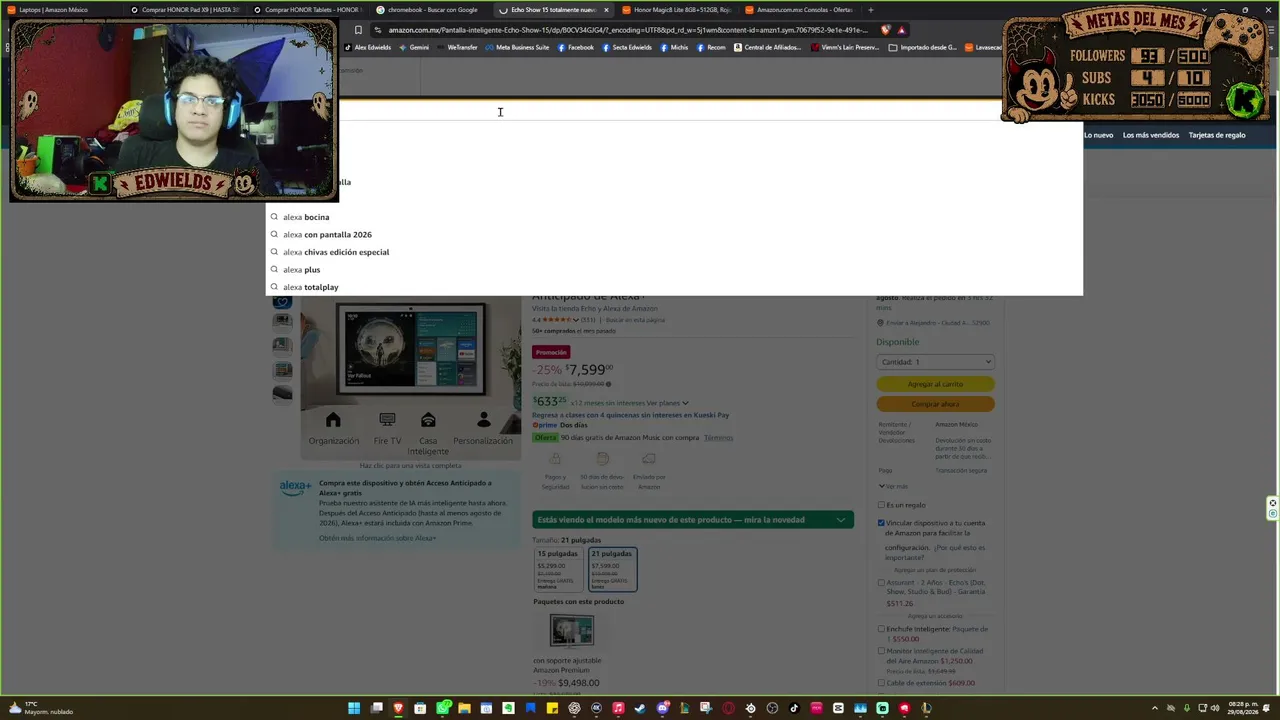Click the bookmark icon left of the address bar
This screenshot has width=1280, height=720.
point(358,30)
